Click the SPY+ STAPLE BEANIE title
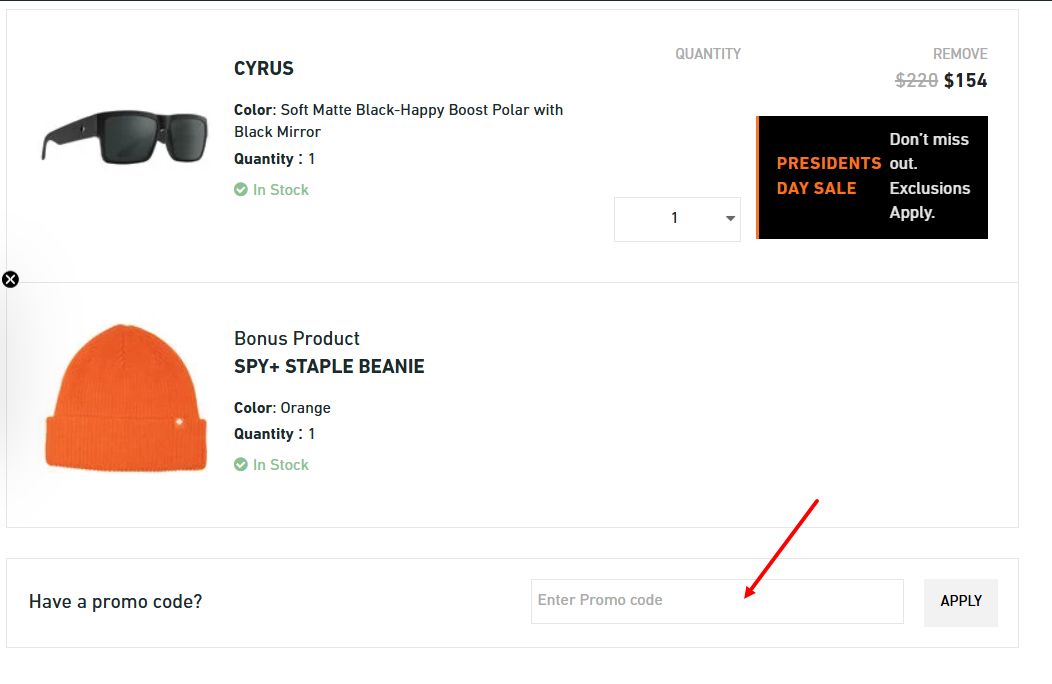This screenshot has height=684, width=1052. (329, 366)
